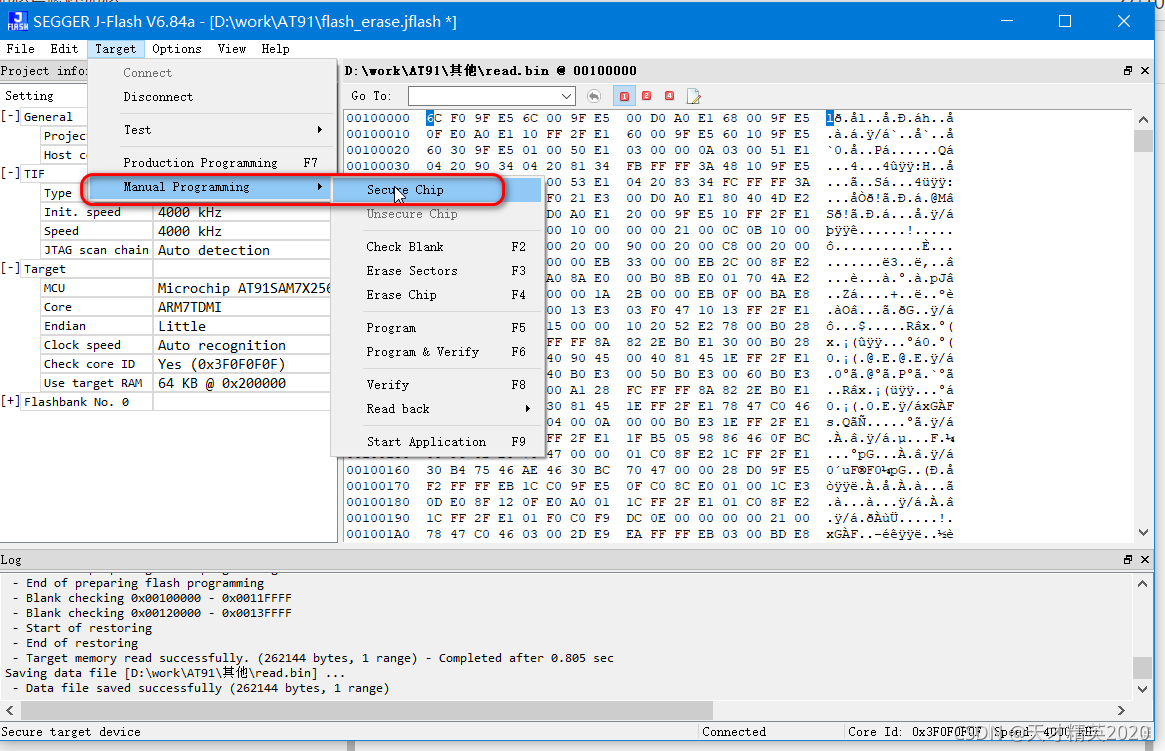Click the '64 KB @ 0x200000' value
This screenshot has height=751, width=1165.
(221, 383)
